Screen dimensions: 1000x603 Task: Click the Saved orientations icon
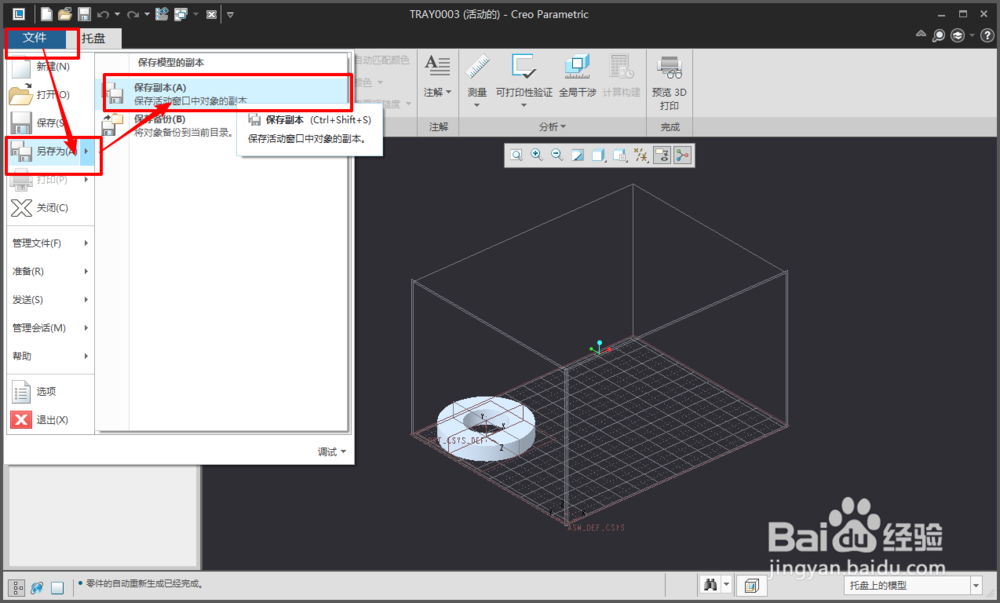coord(620,155)
